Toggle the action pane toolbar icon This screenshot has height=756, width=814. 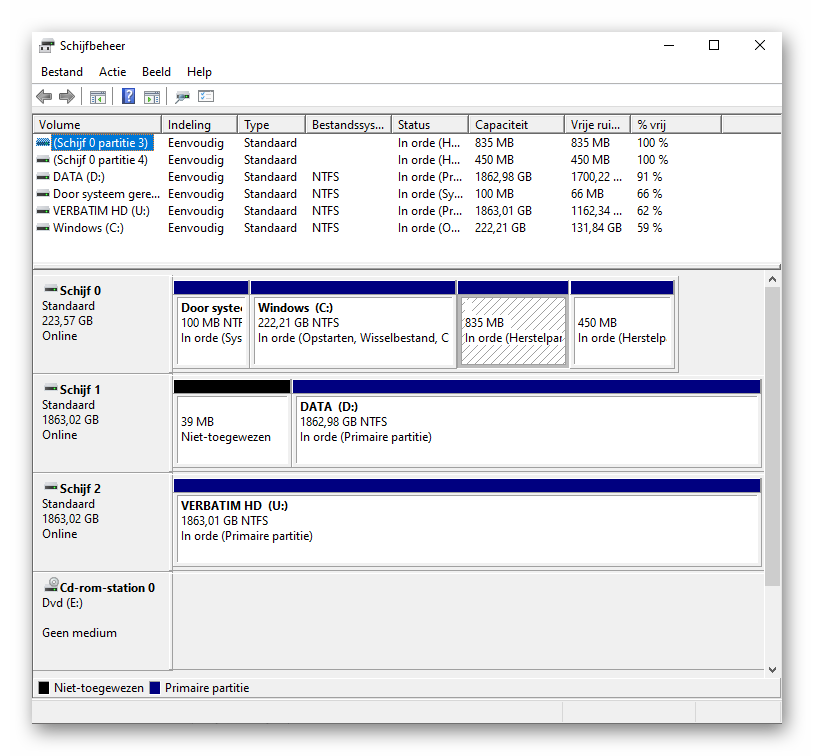(x=152, y=97)
